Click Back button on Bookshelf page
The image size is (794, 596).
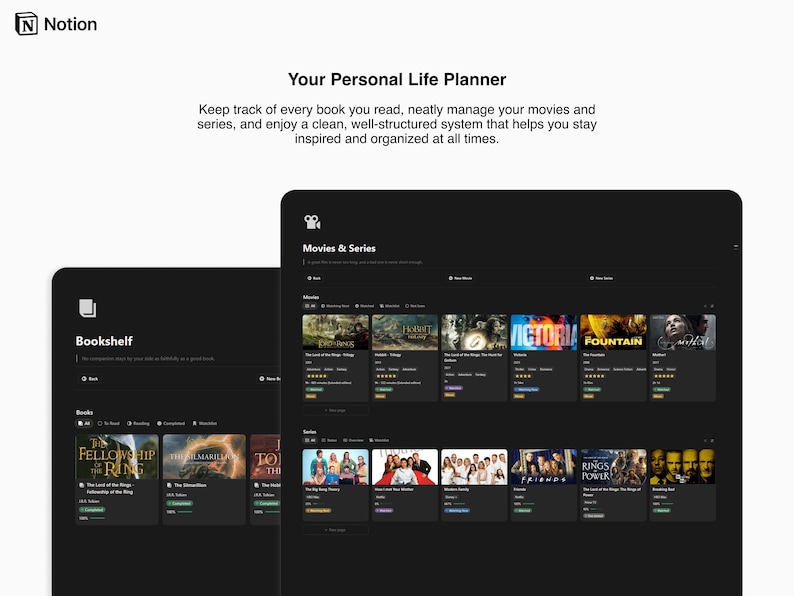point(90,378)
